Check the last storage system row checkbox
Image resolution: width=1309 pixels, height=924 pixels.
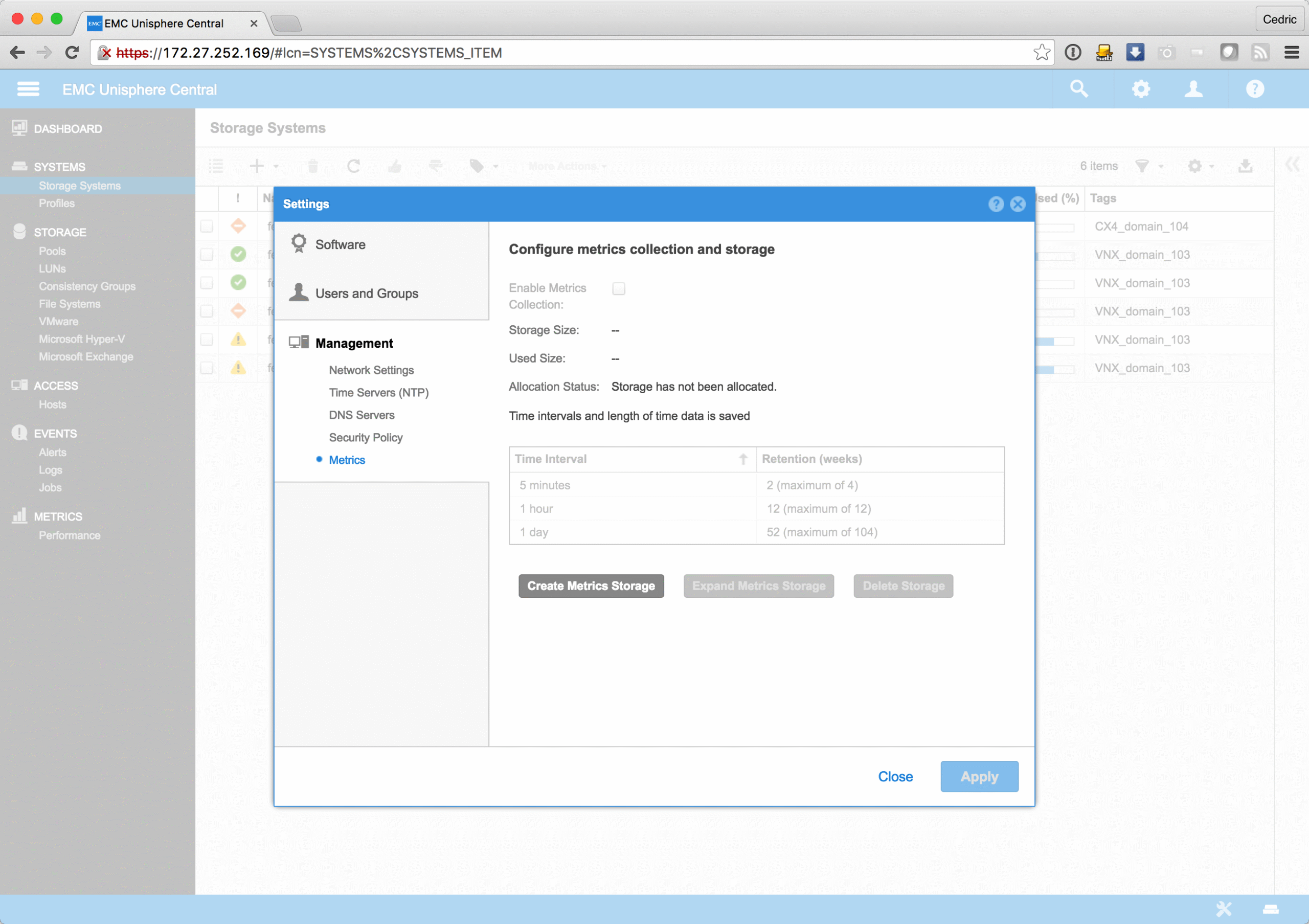click(x=207, y=368)
